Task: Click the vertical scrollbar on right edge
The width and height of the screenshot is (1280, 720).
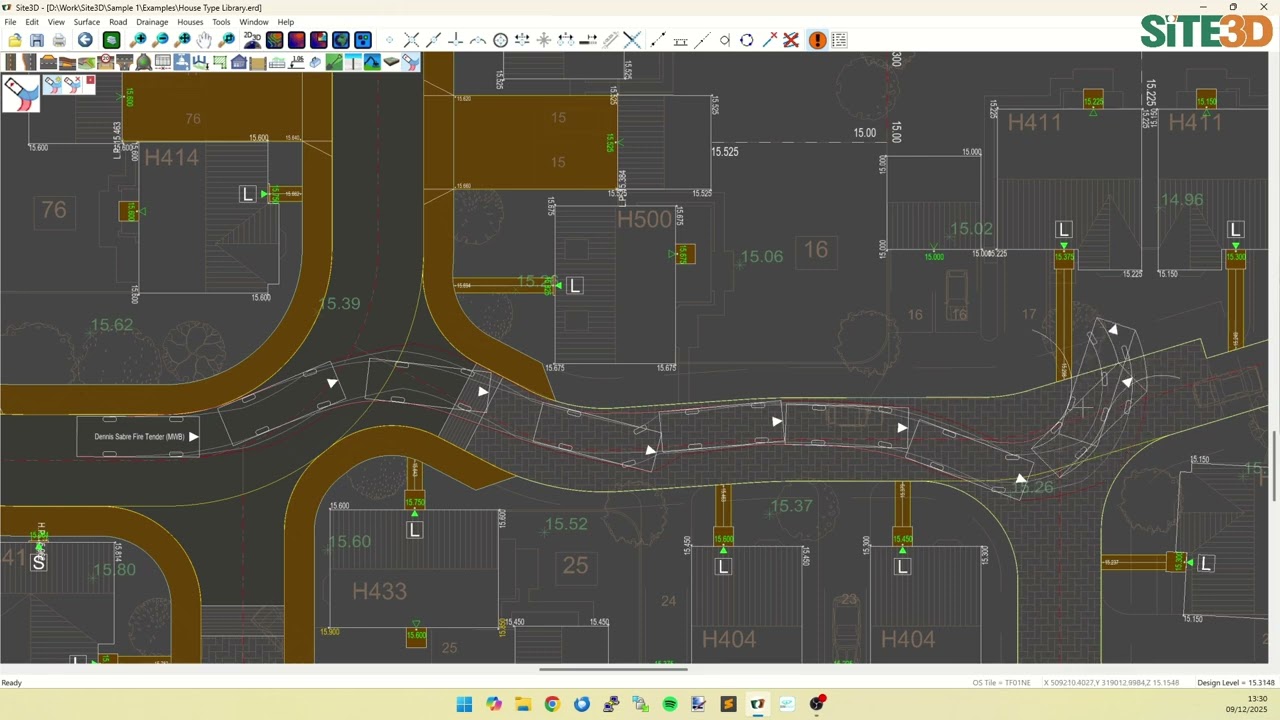Action: [1275, 465]
